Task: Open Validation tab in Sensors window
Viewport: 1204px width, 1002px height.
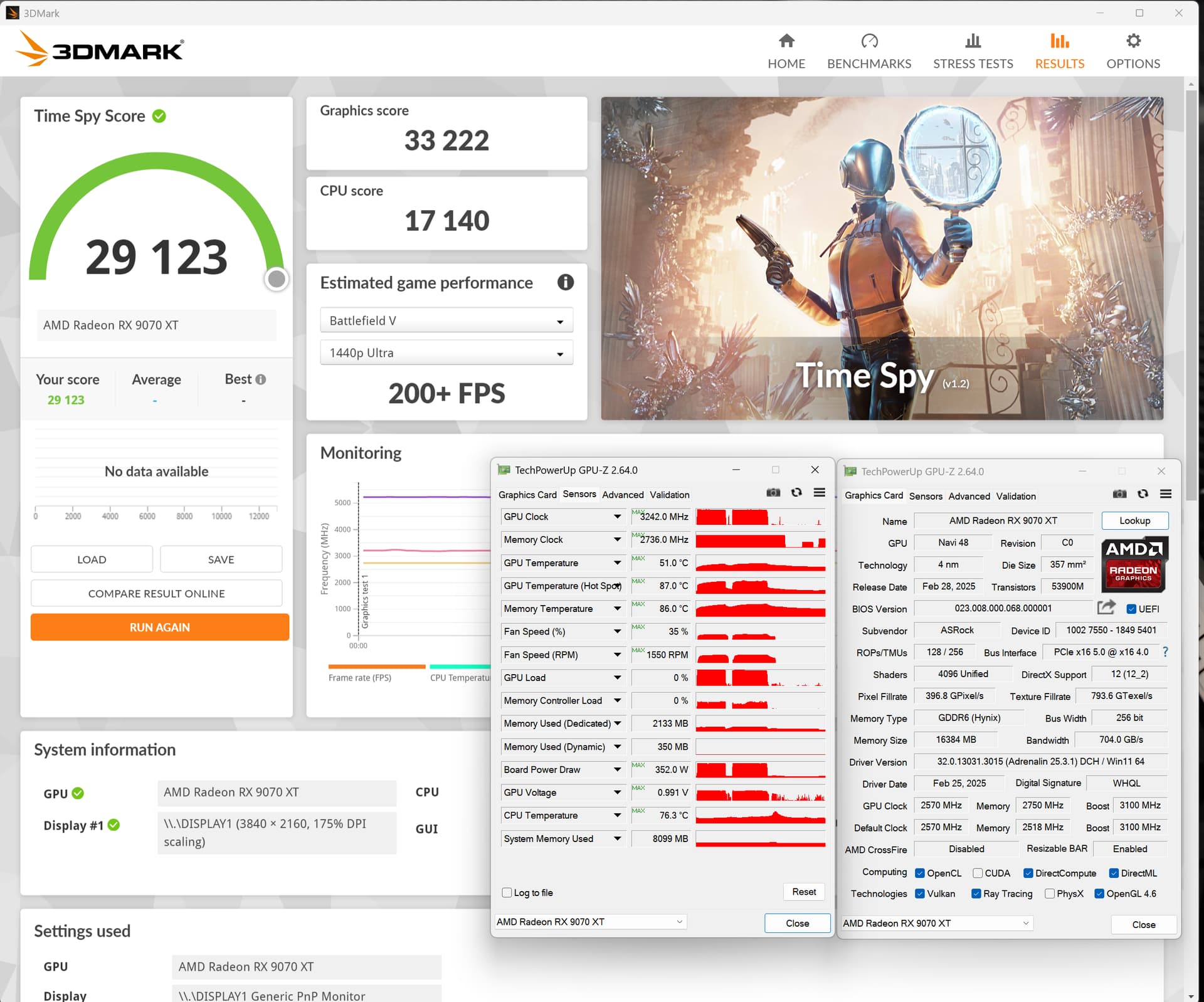Action: click(x=670, y=495)
